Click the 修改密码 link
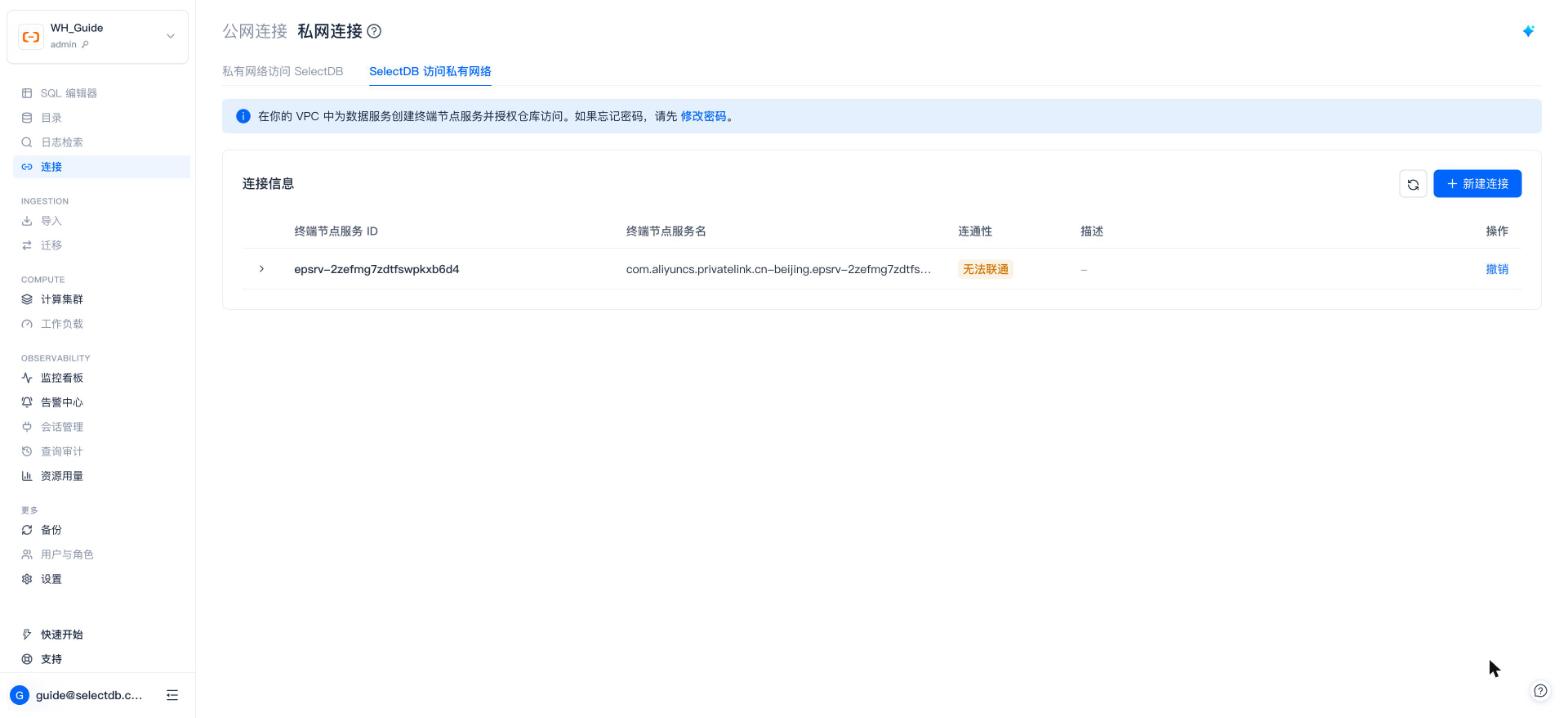 (703, 116)
